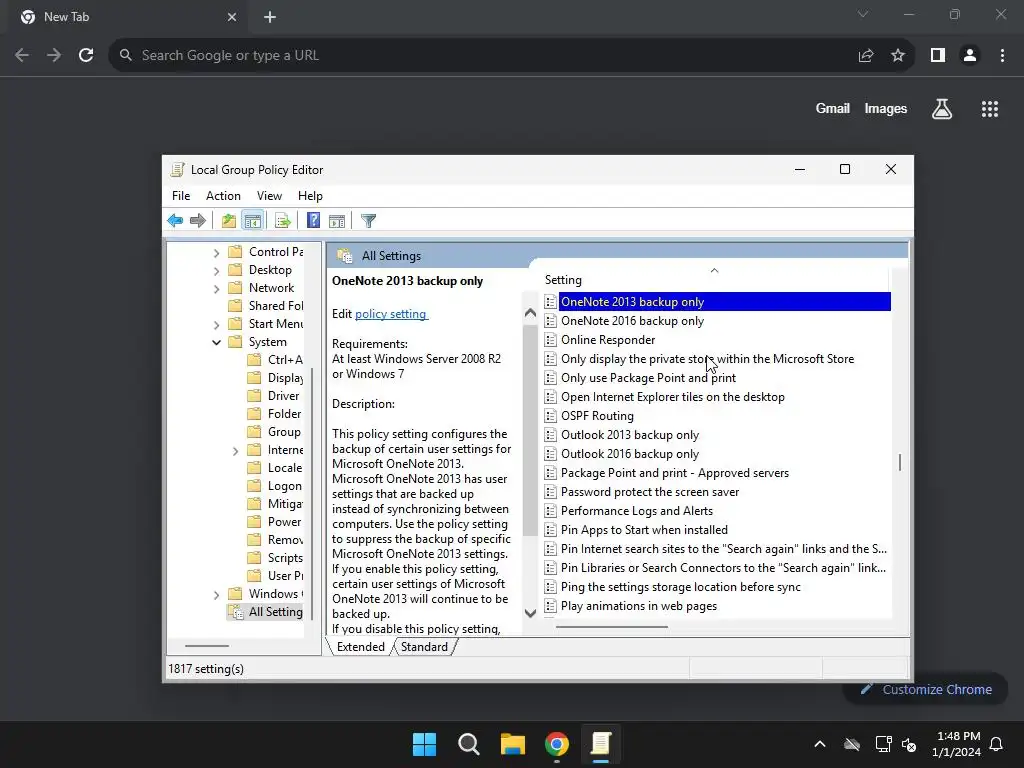The height and width of the screenshot is (768, 1024).
Task: Open the Windows Start button
Action: pos(424,744)
